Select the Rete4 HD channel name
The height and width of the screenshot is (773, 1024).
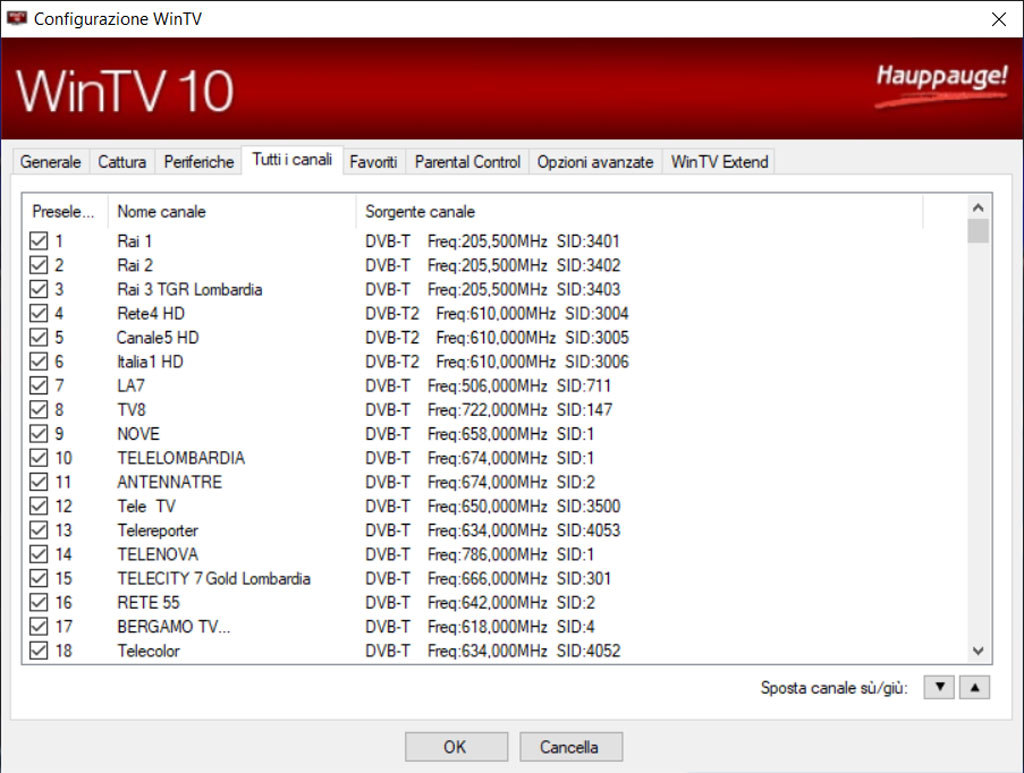[151, 313]
